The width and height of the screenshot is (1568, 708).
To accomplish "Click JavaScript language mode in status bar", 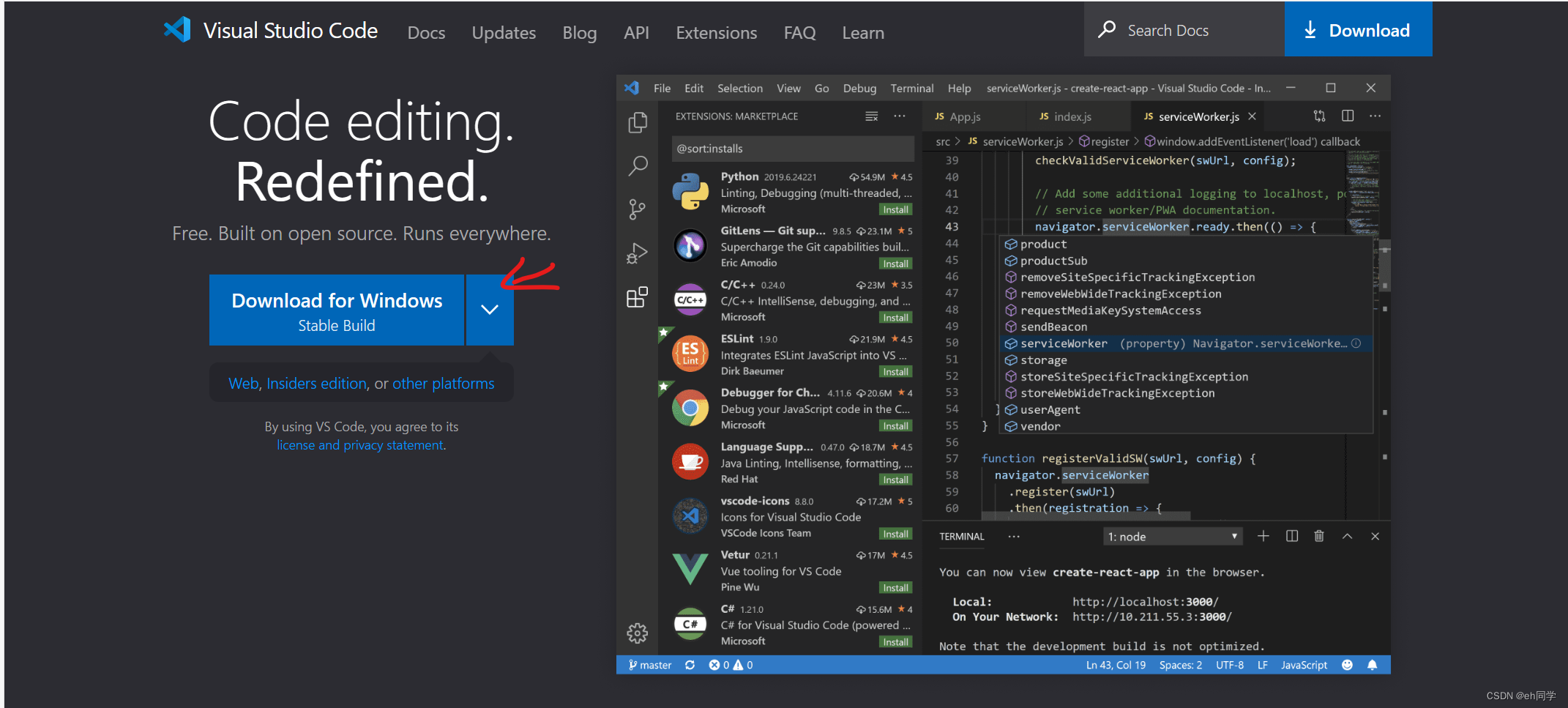I will tap(1304, 665).
